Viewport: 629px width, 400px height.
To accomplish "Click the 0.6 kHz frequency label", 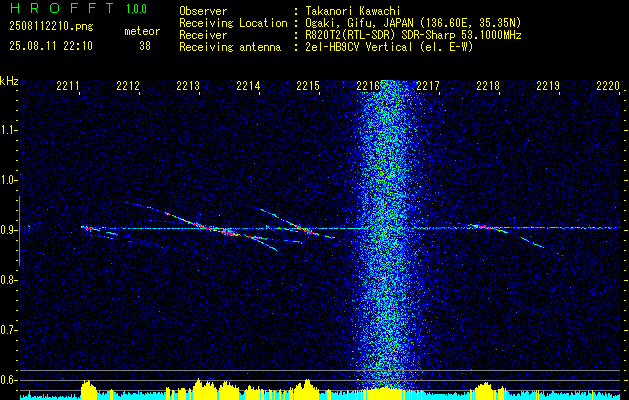I will tap(9, 380).
